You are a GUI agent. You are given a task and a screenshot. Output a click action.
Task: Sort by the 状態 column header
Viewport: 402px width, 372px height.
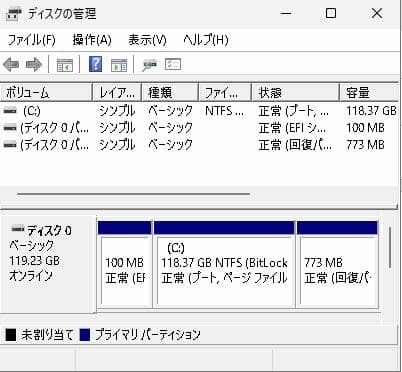(295, 92)
